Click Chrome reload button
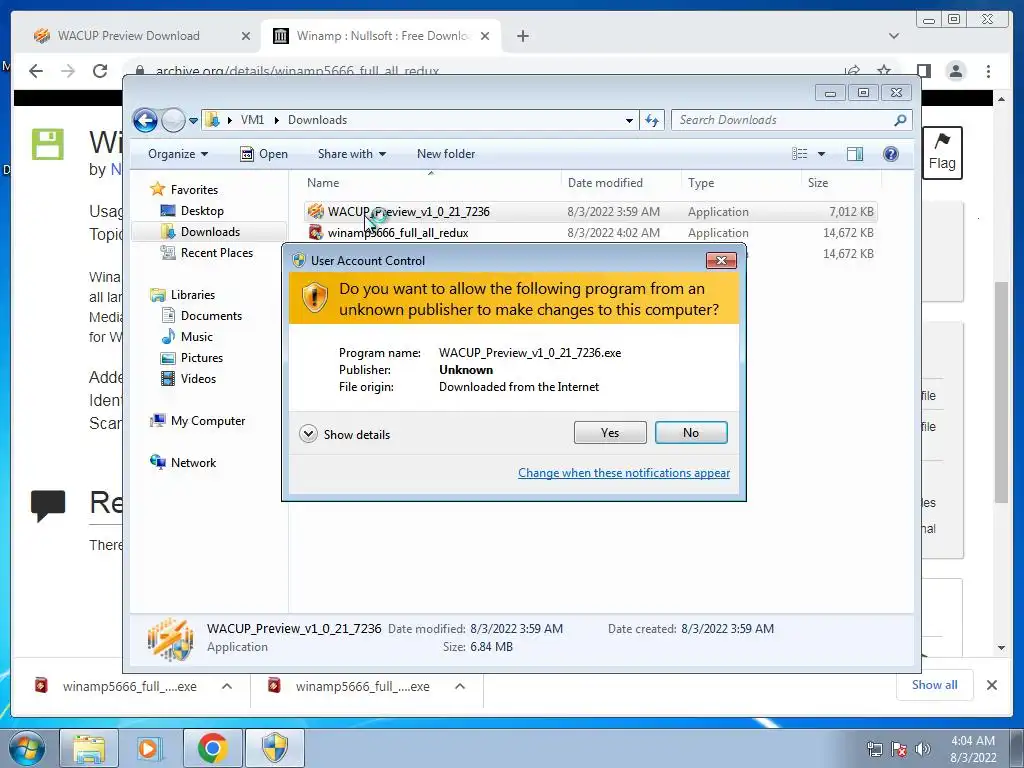Screen dimensions: 1024x768 99,71
